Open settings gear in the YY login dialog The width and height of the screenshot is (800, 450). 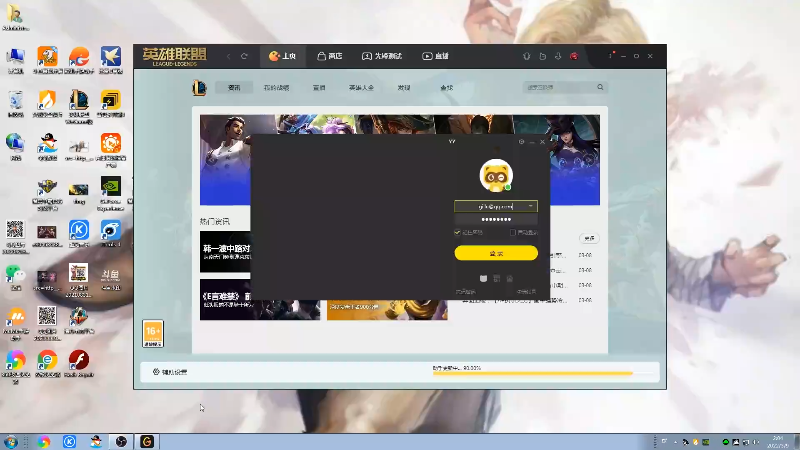tap(521, 141)
